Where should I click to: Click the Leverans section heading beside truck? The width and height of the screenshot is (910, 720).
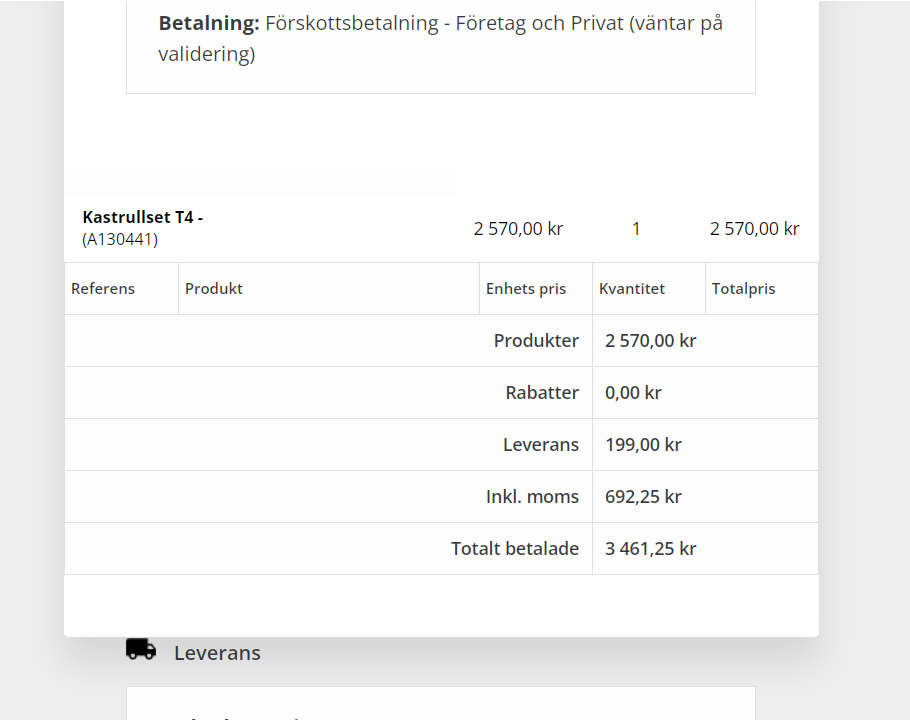tap(217, 653)
